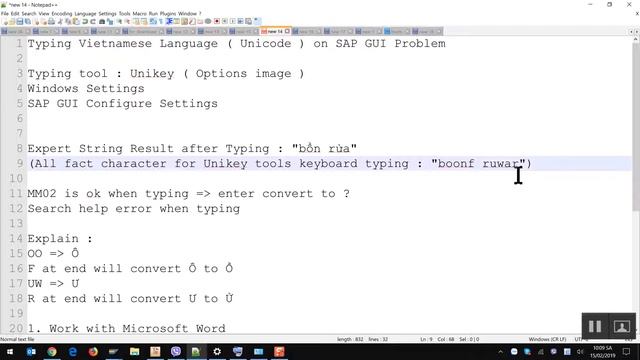Click the Replace toolbar icon
The image size is (640, 360).
(x=110, y=21)
